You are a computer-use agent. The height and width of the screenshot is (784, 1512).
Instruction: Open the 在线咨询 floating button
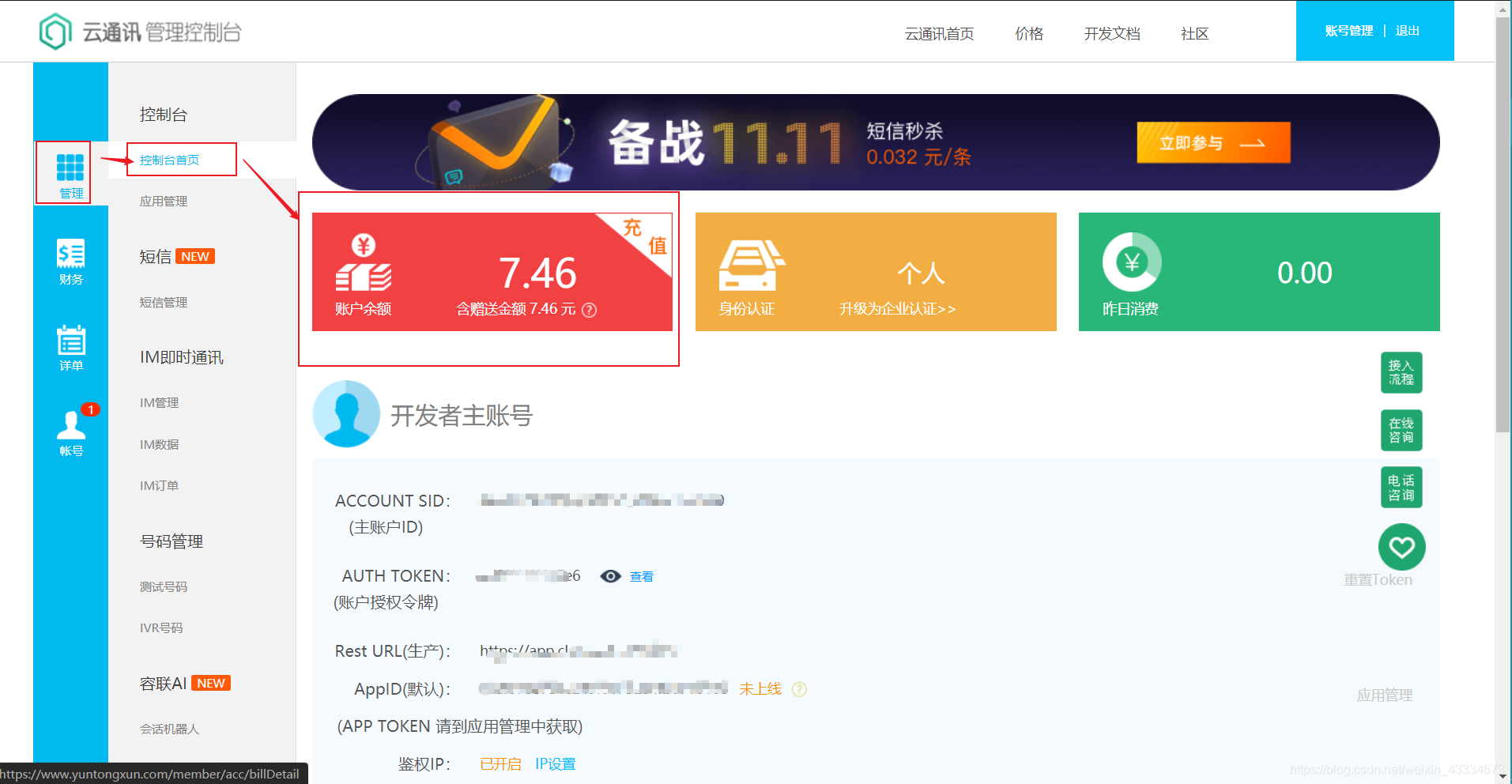click(x=1401, y=430)
